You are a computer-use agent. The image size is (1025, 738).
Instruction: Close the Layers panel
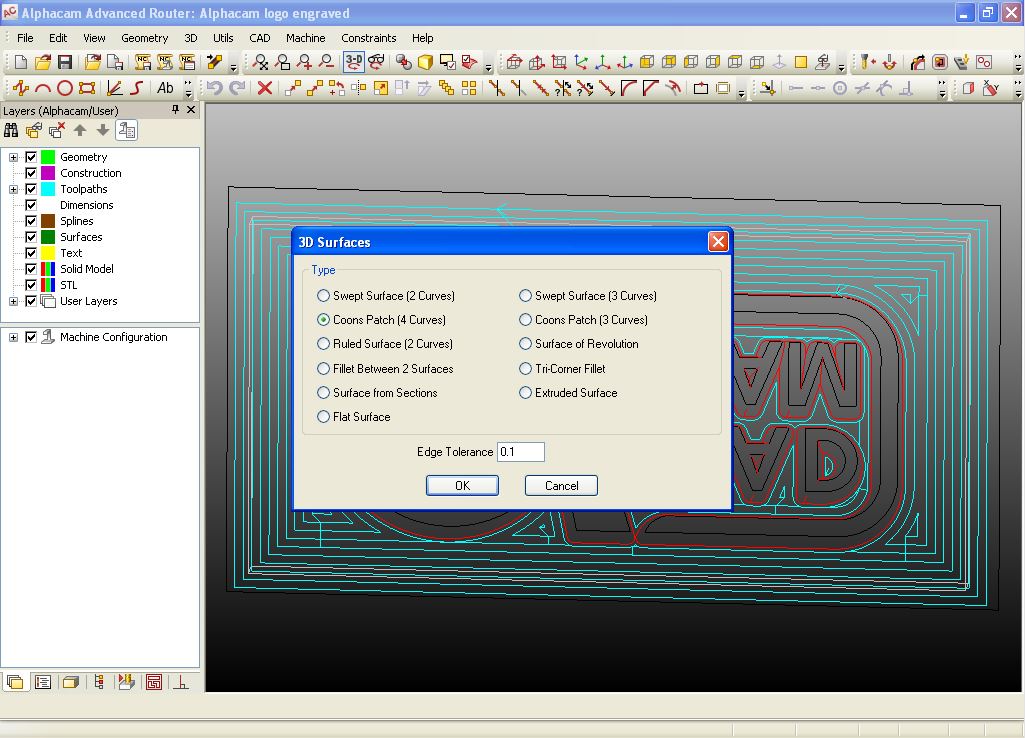click(x=191, y=110)
